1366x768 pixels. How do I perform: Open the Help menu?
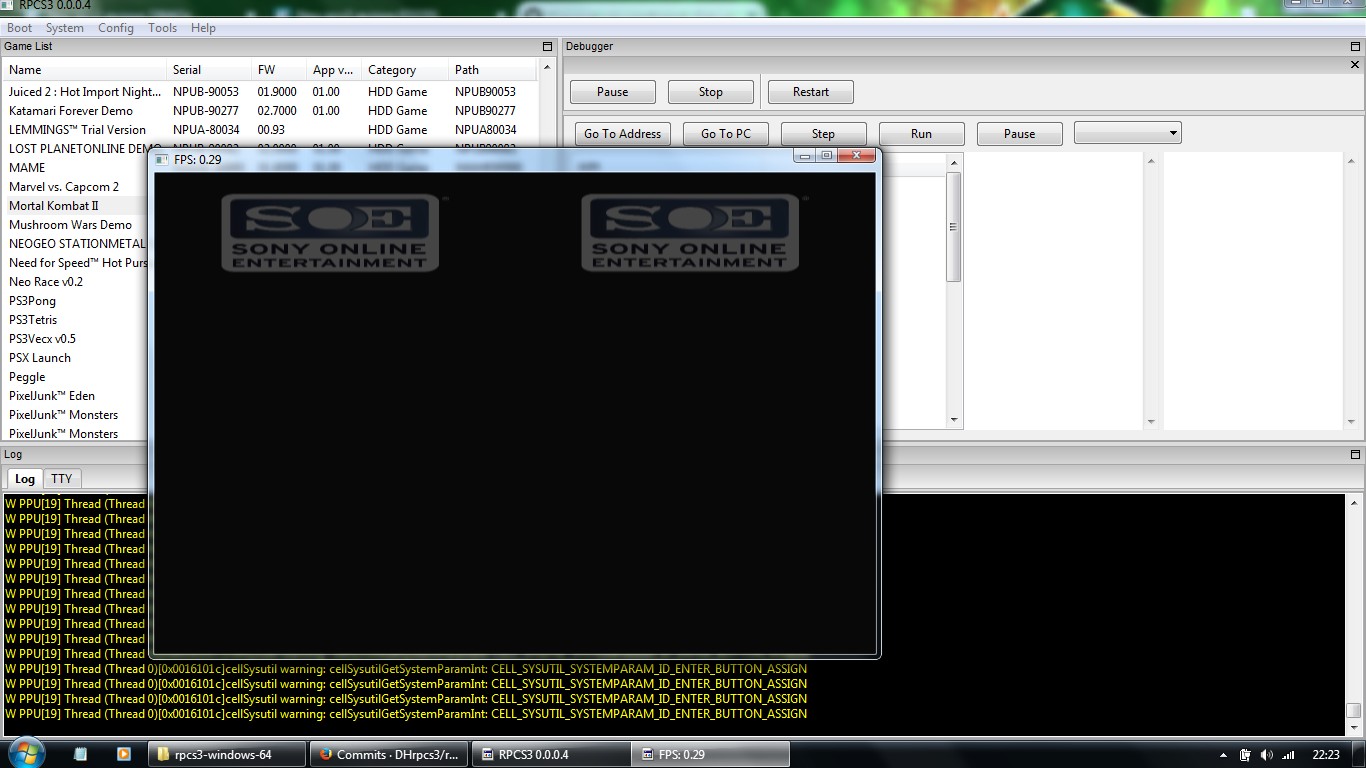pos(203,28)
